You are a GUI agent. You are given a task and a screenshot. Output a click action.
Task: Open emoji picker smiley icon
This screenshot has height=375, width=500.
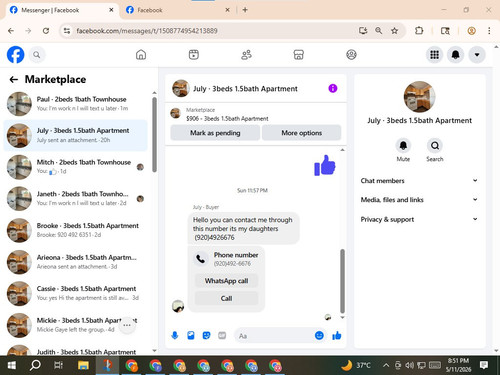(x=319, y=335)
